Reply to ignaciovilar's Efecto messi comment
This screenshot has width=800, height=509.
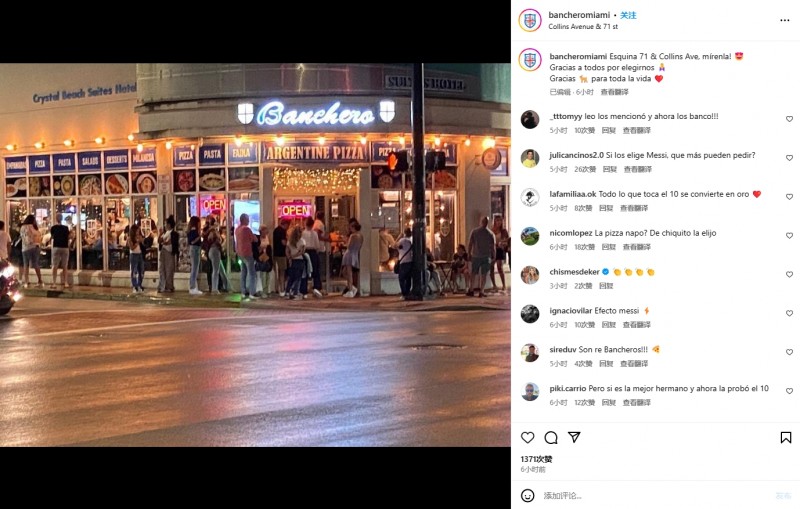[609, 324]
